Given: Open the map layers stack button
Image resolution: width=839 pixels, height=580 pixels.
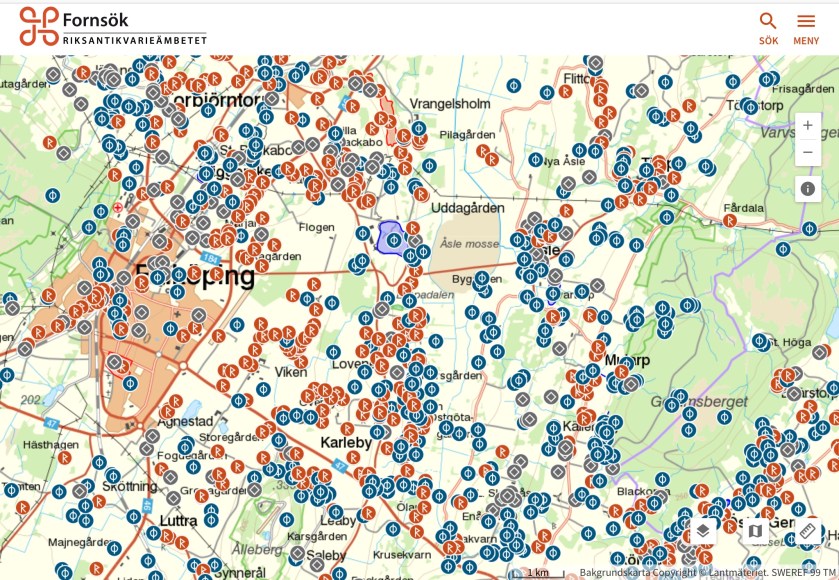Looking at the screenshot, I should point(703,530).
